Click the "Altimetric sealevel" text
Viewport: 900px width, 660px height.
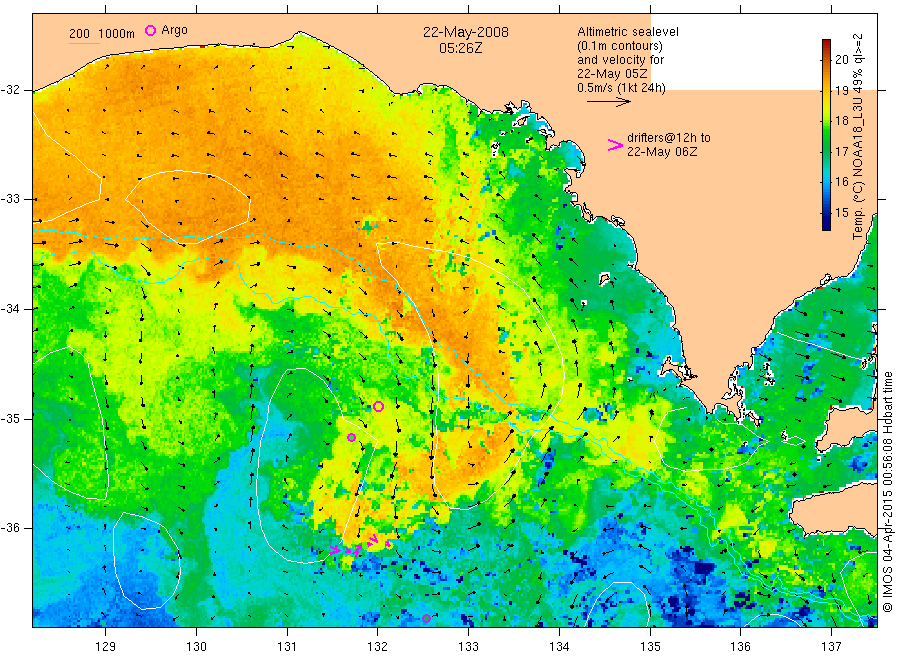[x=627, y=32]
